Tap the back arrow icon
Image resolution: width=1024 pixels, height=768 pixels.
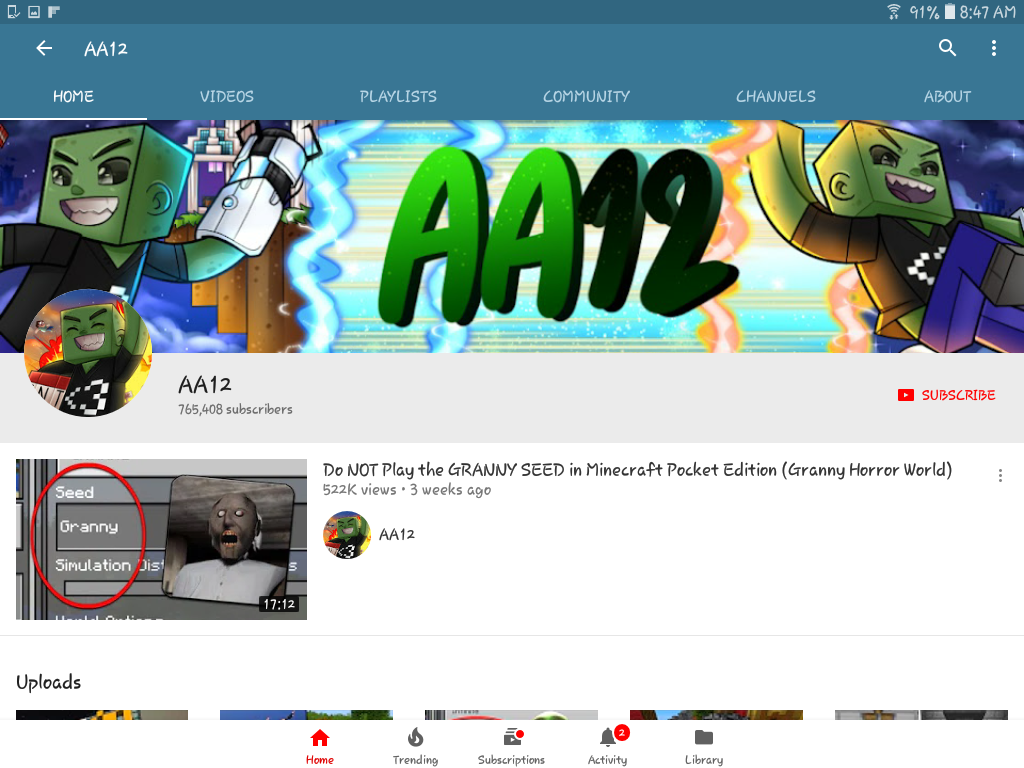coord(44,48)
